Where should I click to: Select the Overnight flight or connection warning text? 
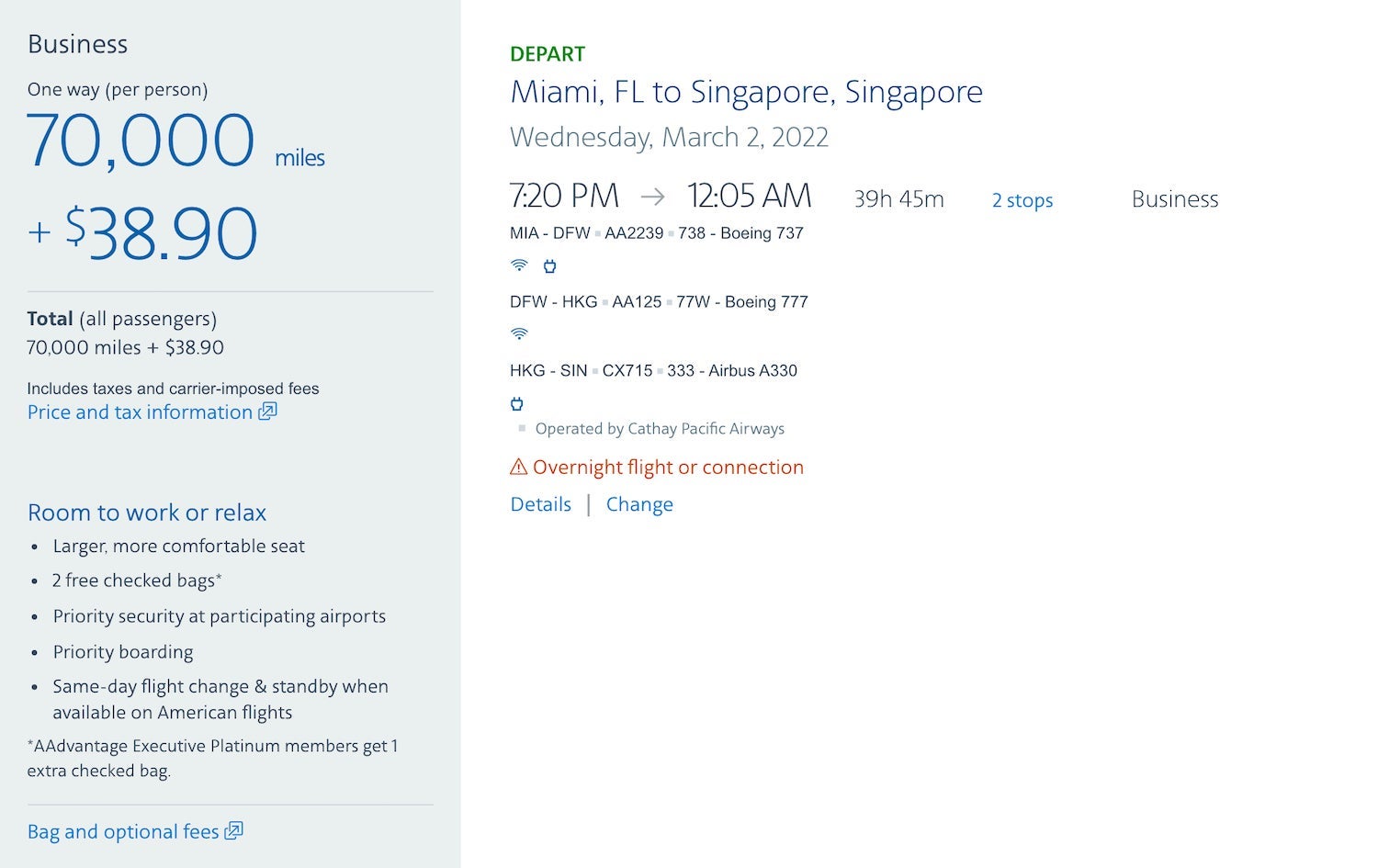pos(669,467)
